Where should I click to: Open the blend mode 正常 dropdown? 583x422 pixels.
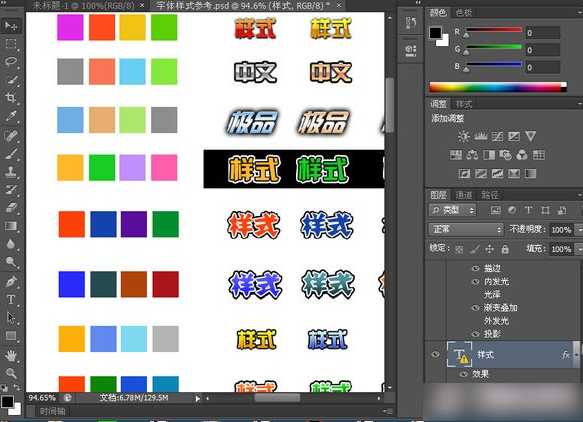[x=466, y=229]
